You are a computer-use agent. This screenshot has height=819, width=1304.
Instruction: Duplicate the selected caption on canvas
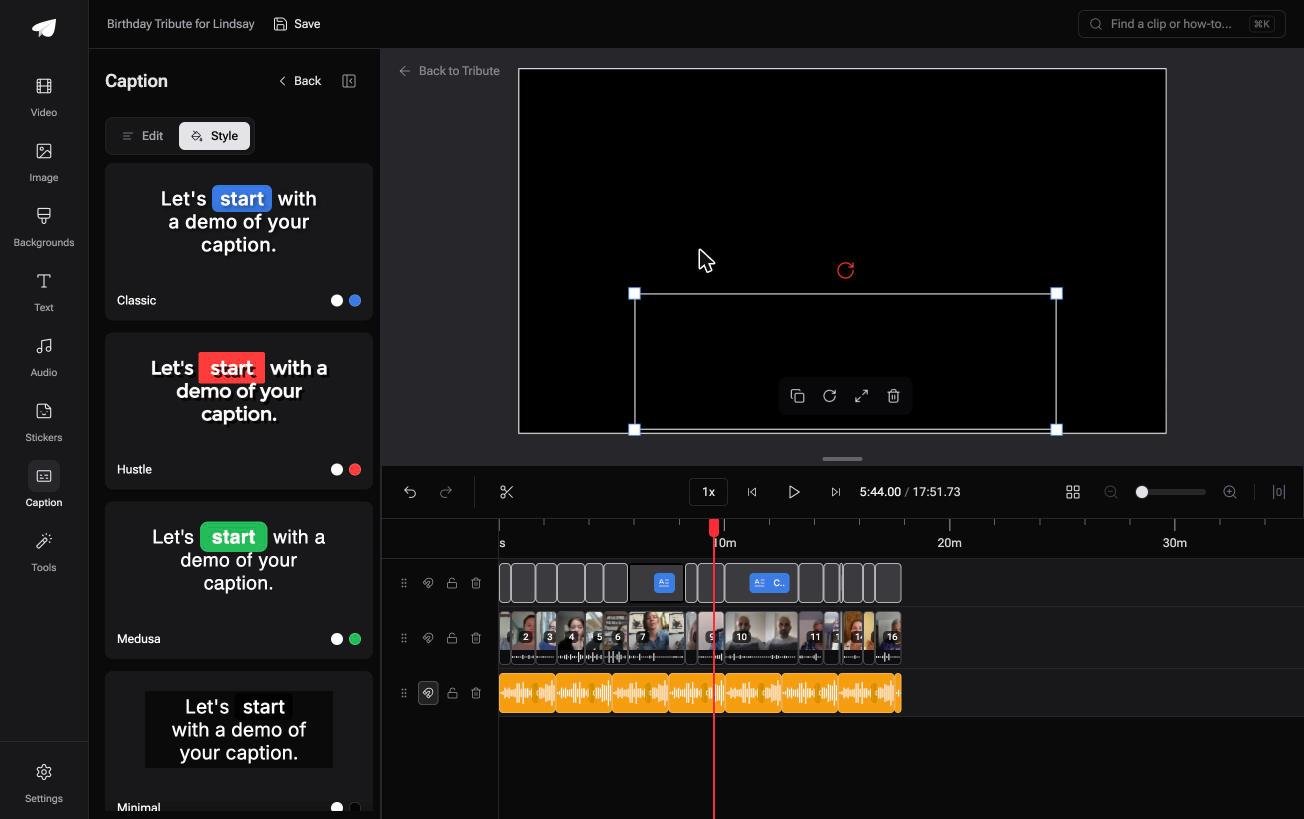797,396
